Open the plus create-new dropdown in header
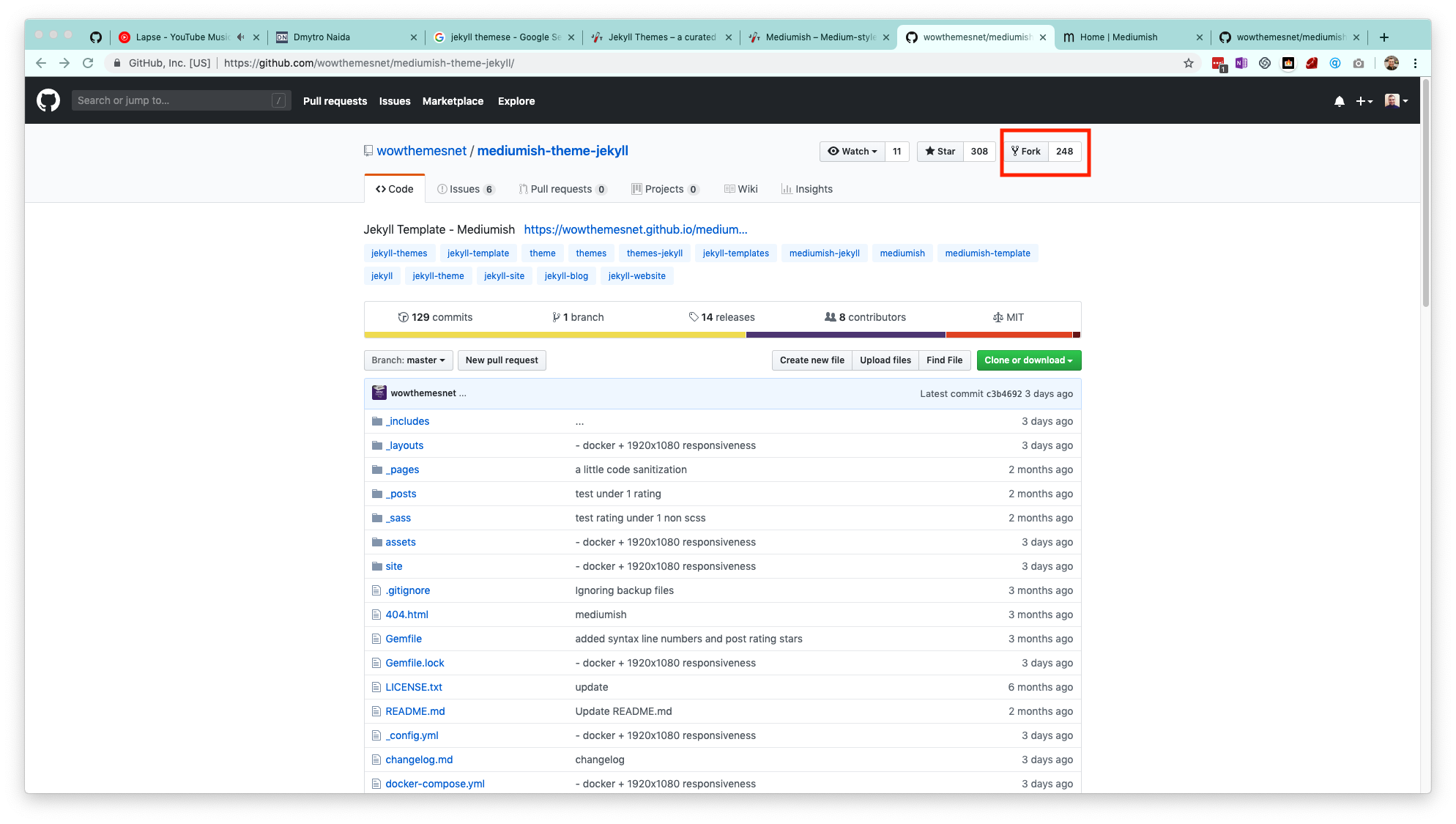Viewport: 1456px width, 824px height. [x=1364, y=101]
